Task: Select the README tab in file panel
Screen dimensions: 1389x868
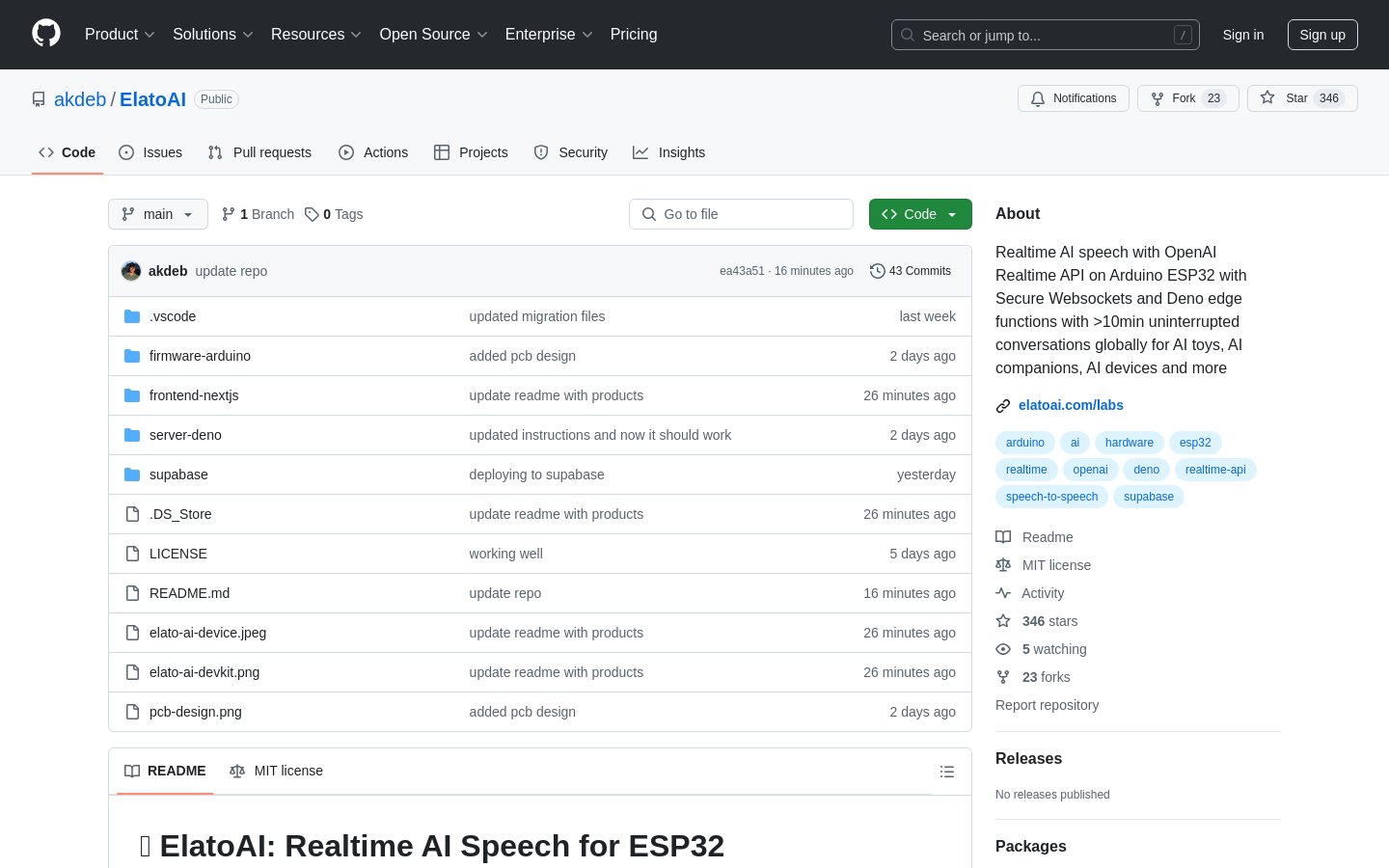Action: (x=165, y=772)
